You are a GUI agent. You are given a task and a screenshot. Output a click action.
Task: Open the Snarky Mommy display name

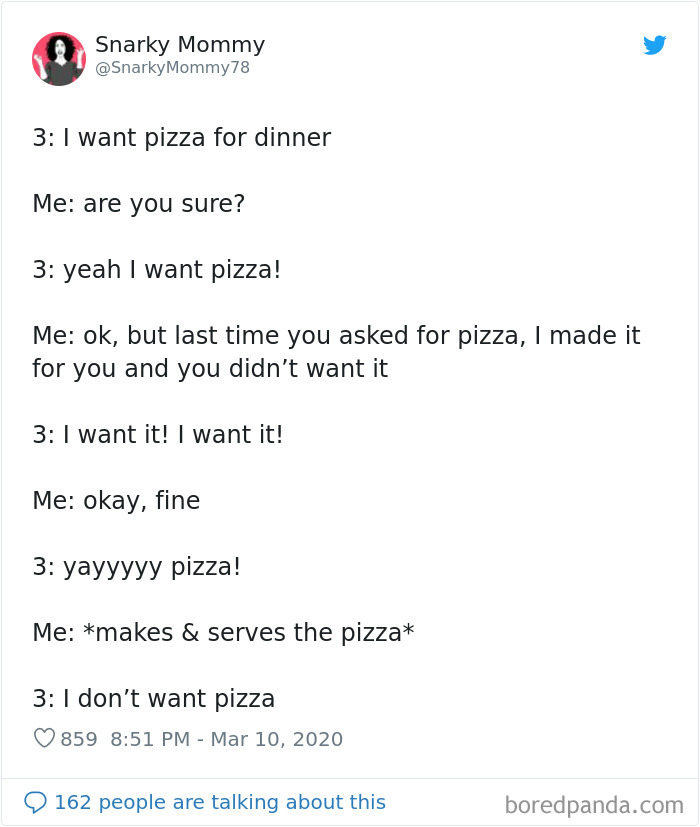(x=179, y=44)
